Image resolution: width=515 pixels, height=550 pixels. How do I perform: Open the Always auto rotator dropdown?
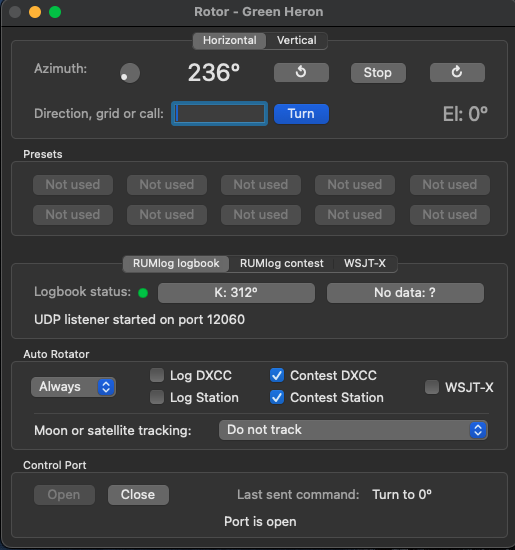pyautogui.click(x=73, y=387)
